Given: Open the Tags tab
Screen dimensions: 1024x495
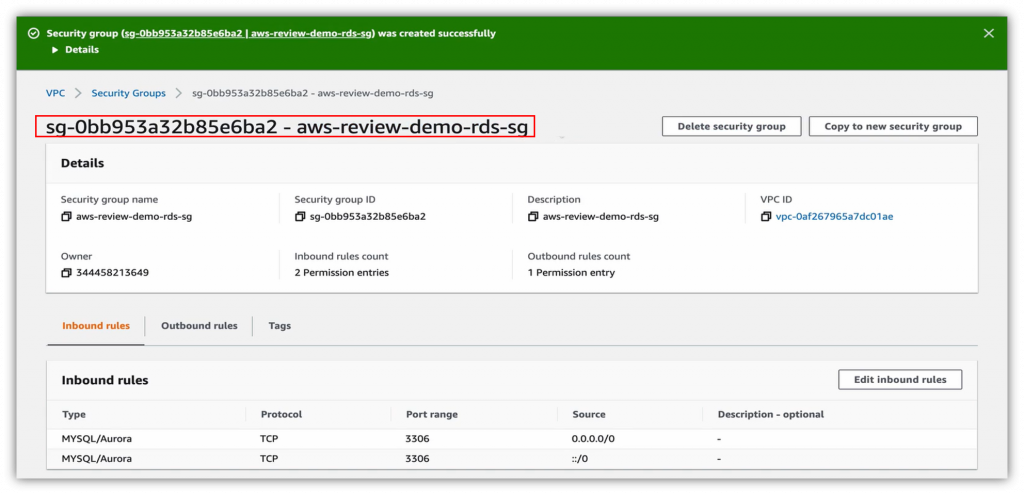Looking at the screenshot, I should tap(280, 326).
